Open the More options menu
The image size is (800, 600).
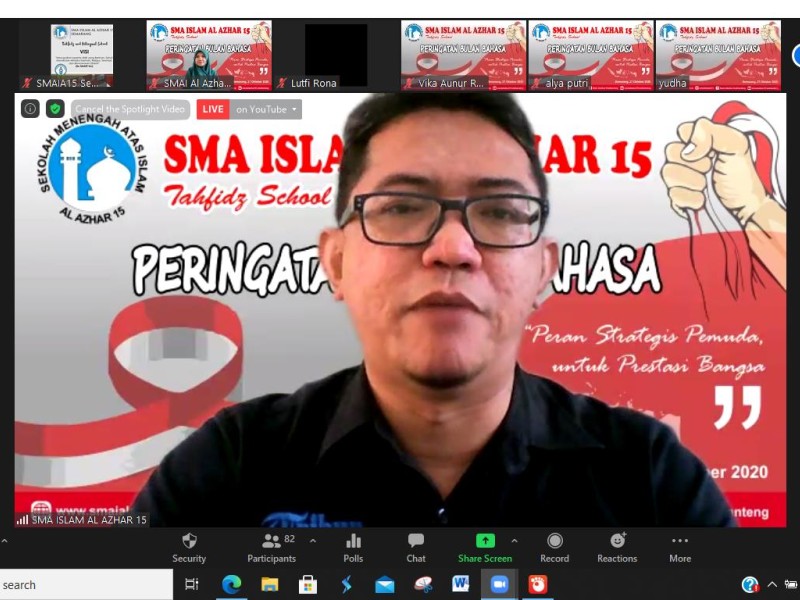(680, 548)
